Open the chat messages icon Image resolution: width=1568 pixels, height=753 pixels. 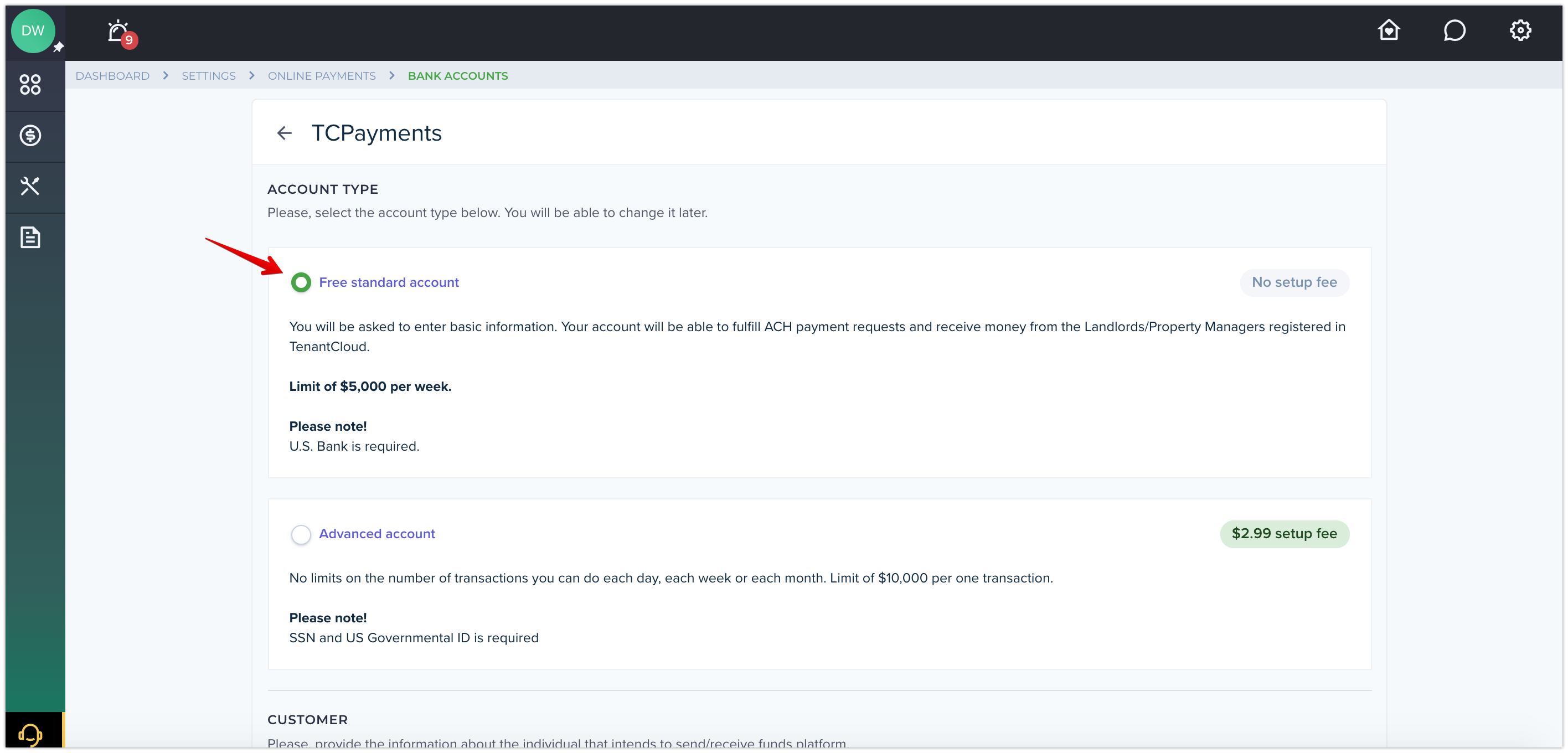(1454, 30)
